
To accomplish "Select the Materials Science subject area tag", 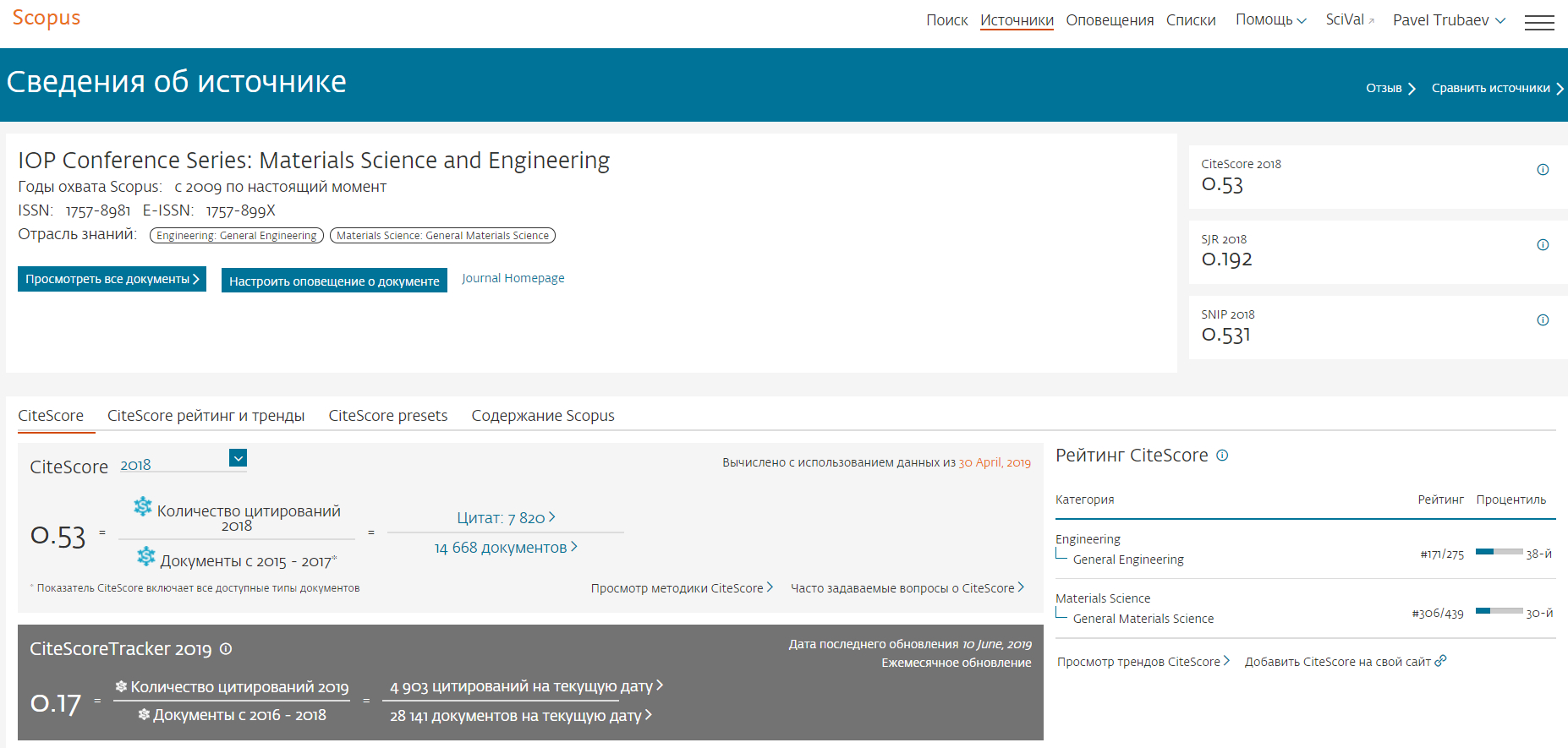I will click(x=442, y=236).
